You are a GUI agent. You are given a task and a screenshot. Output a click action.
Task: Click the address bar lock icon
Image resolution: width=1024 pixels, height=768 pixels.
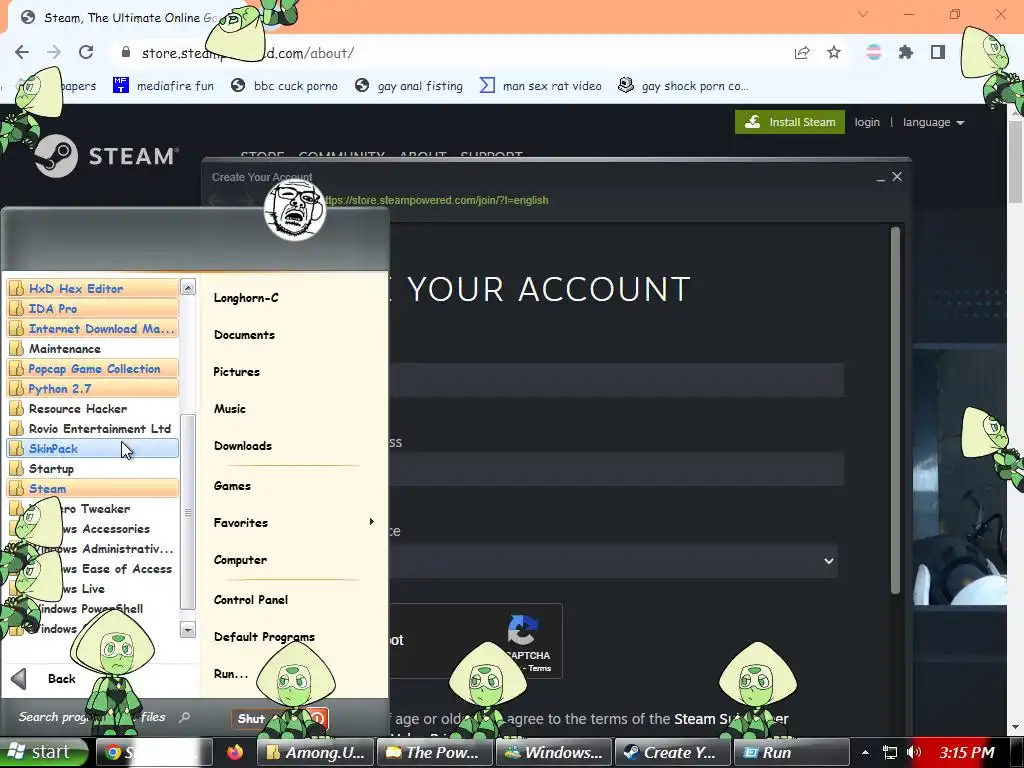[x=126, y=52]
